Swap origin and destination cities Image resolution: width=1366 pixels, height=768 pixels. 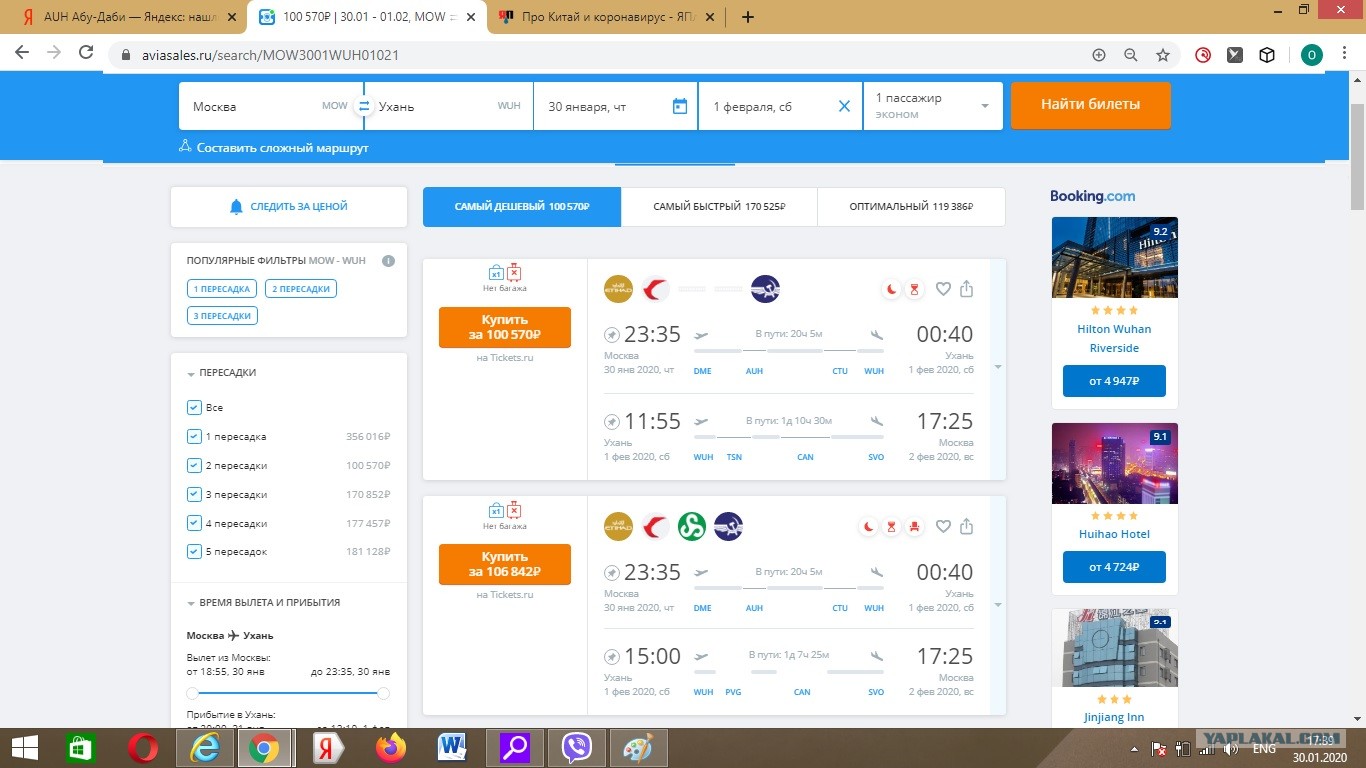click(364, 106)
